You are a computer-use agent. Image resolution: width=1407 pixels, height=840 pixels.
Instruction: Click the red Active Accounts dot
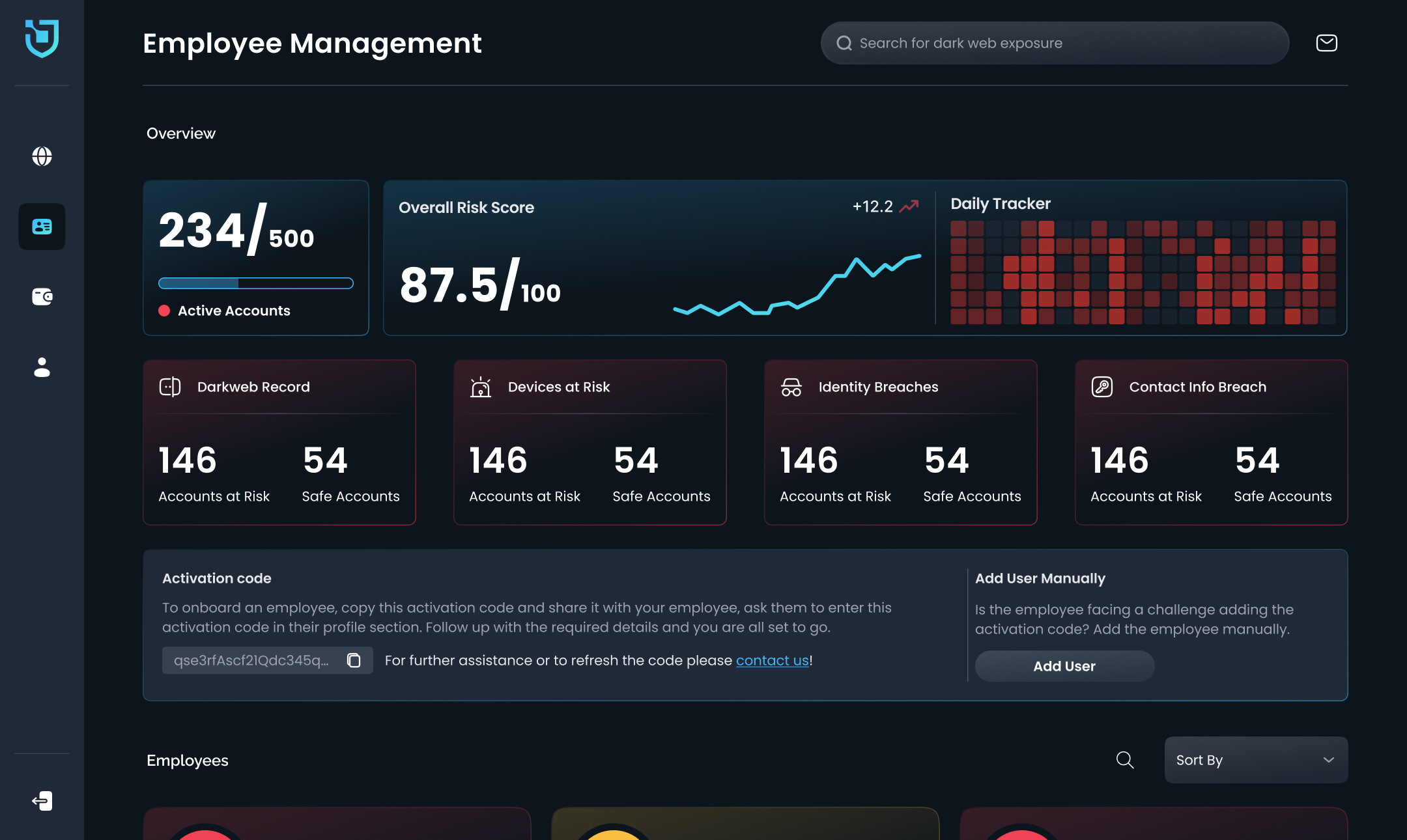[164, 311]
